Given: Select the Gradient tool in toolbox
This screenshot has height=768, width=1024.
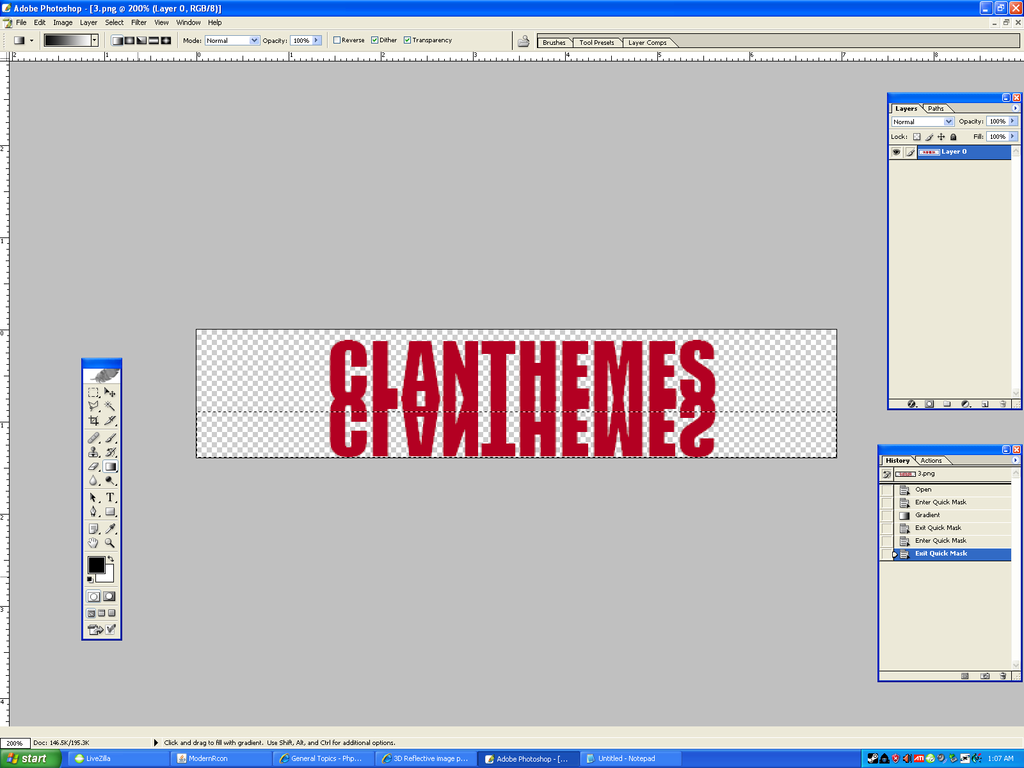Looking at the screenshot, I should pos(110,466).
